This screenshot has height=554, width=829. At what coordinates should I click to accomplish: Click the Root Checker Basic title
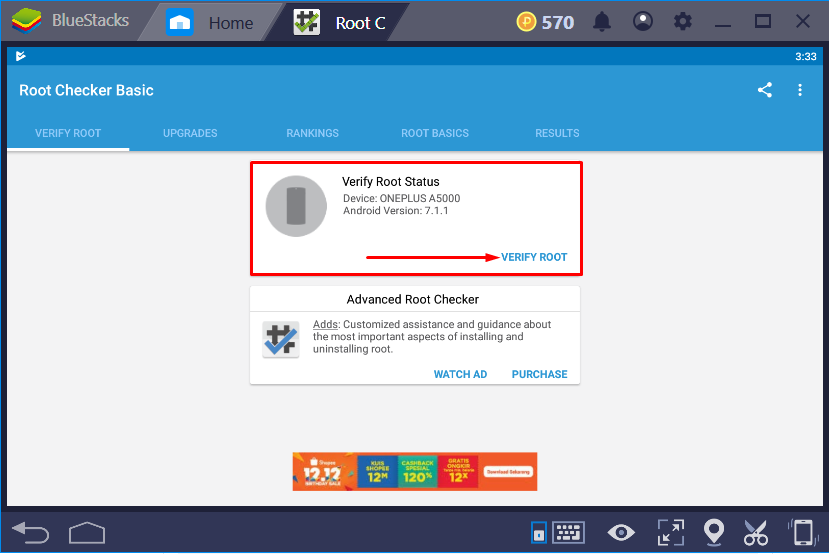86,90
